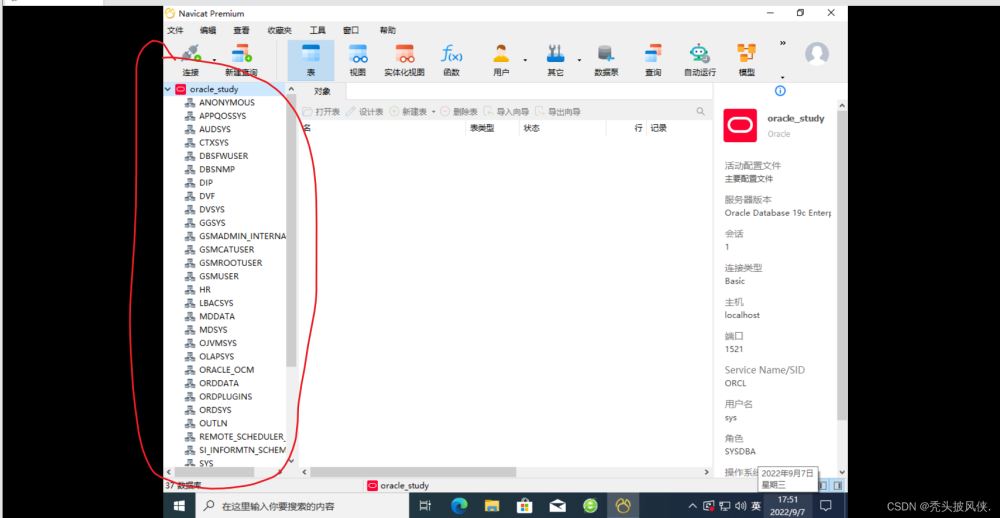This screenshot has height=518, width=1000.
Task: Show 函数 (Function) objects
Action: point(452,61)
